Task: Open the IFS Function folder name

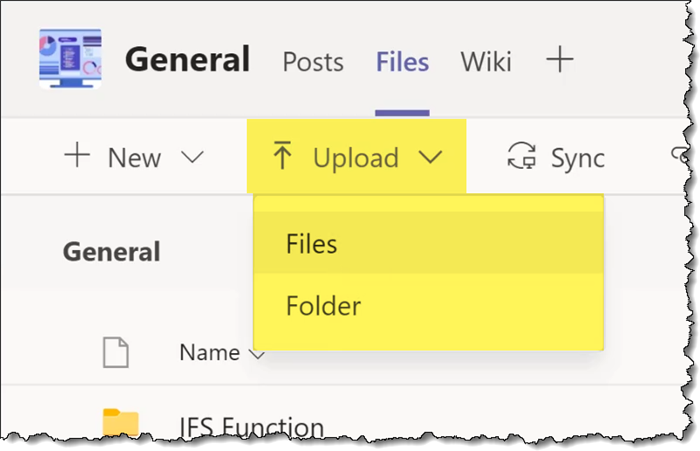Action: [x=251, y=428]
